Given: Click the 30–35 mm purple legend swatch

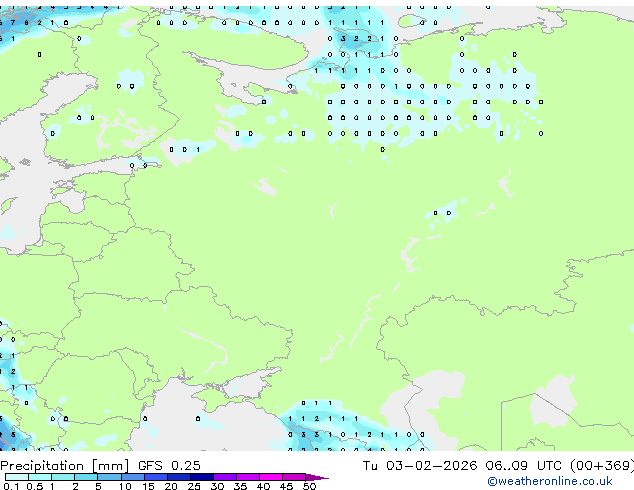Looking at the screenshot, I should point(224,477).
